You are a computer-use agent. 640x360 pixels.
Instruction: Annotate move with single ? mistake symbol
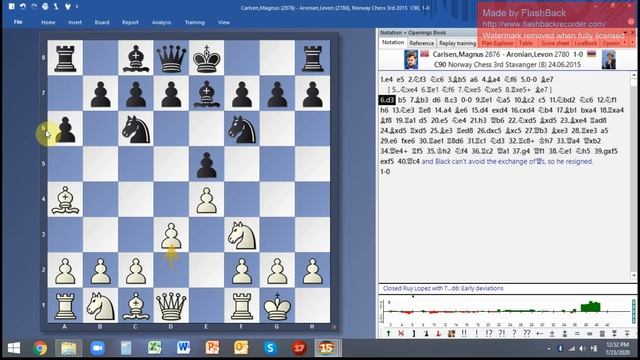[514, 333]
